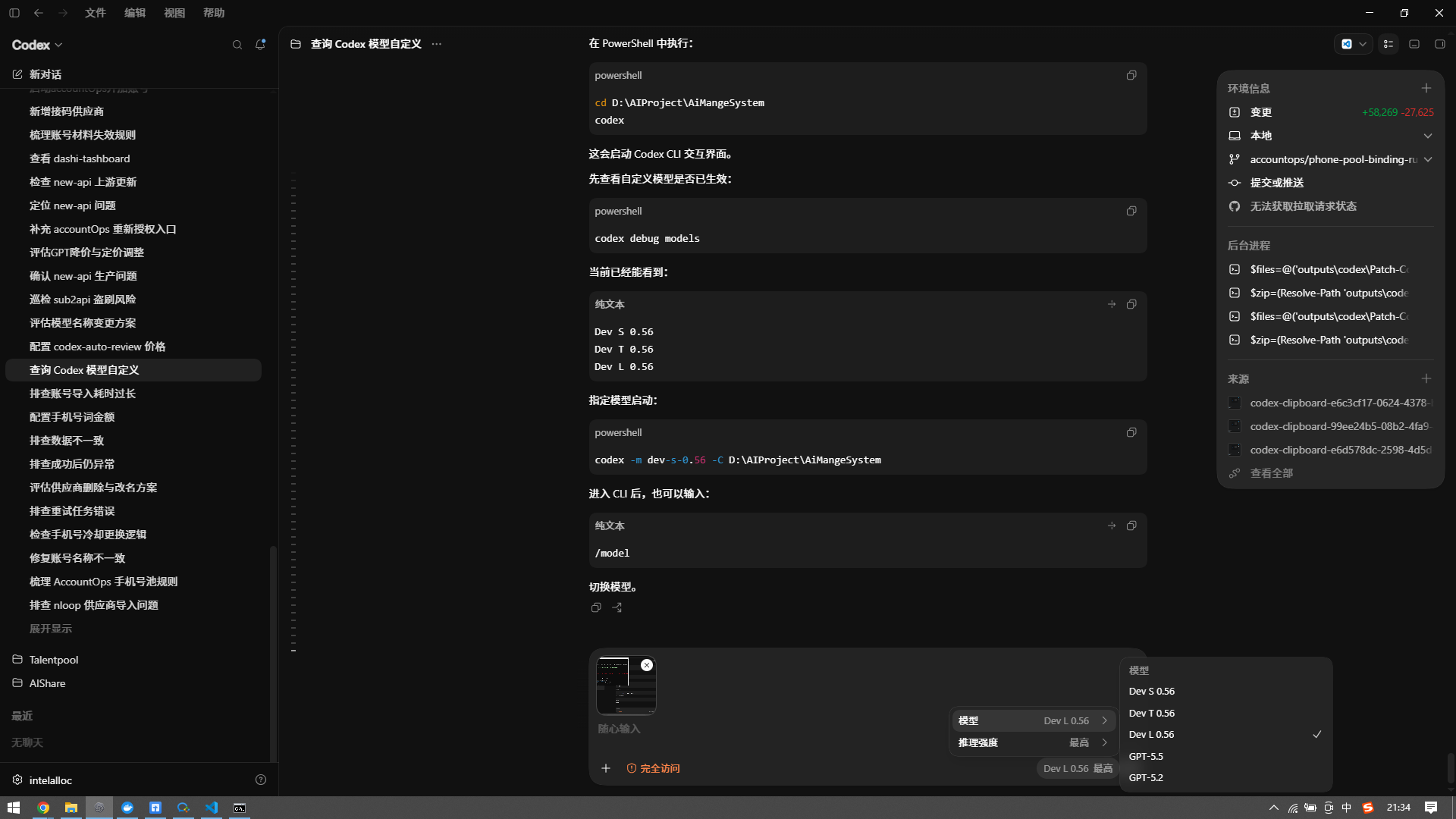This screenshot has height=819, width=1456.
Task: Select the Dev T 0.56 model
Action: [1225, 714]
